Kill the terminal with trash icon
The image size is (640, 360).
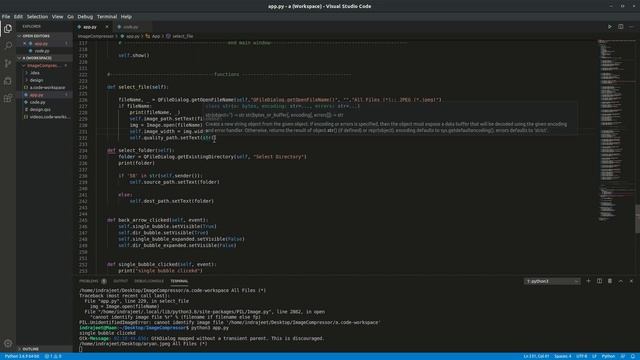(x=610, y=281)
